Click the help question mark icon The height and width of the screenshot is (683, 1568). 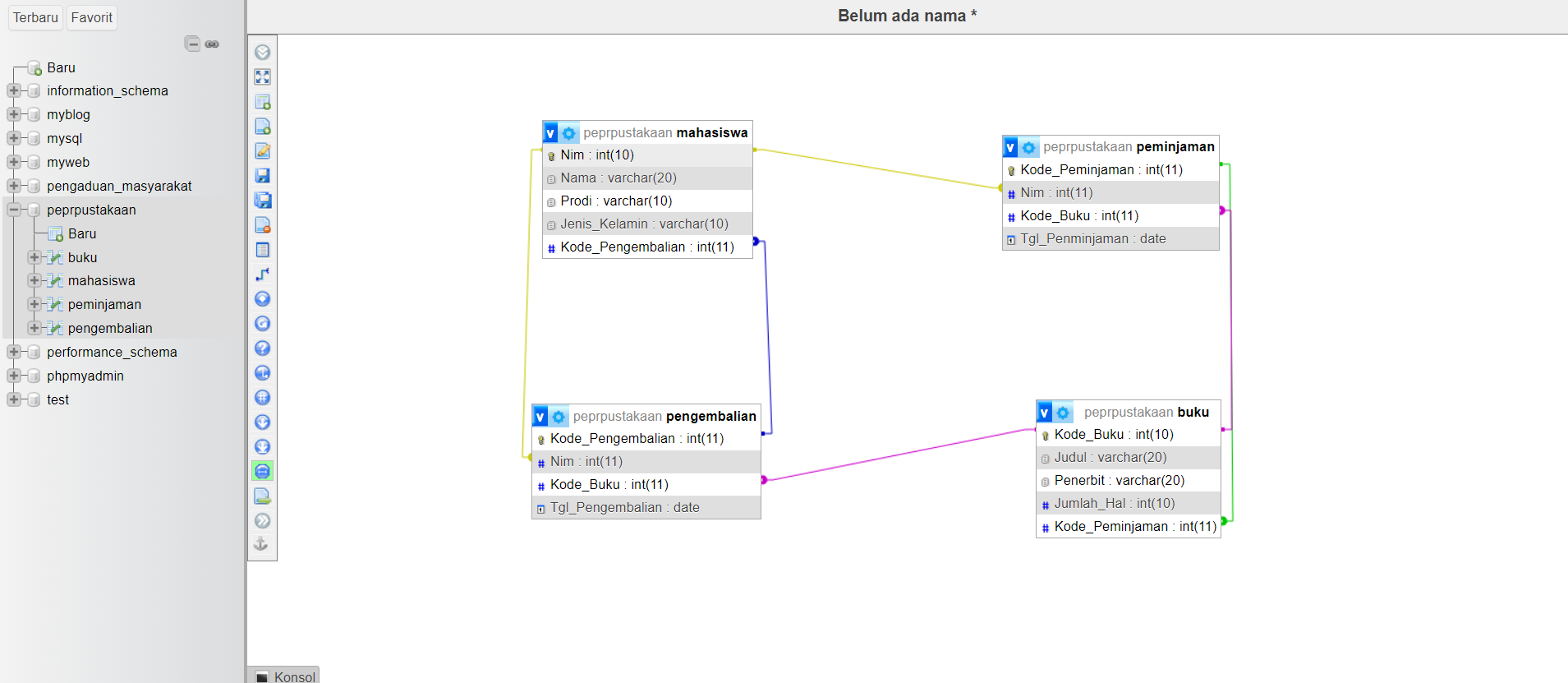262,348
